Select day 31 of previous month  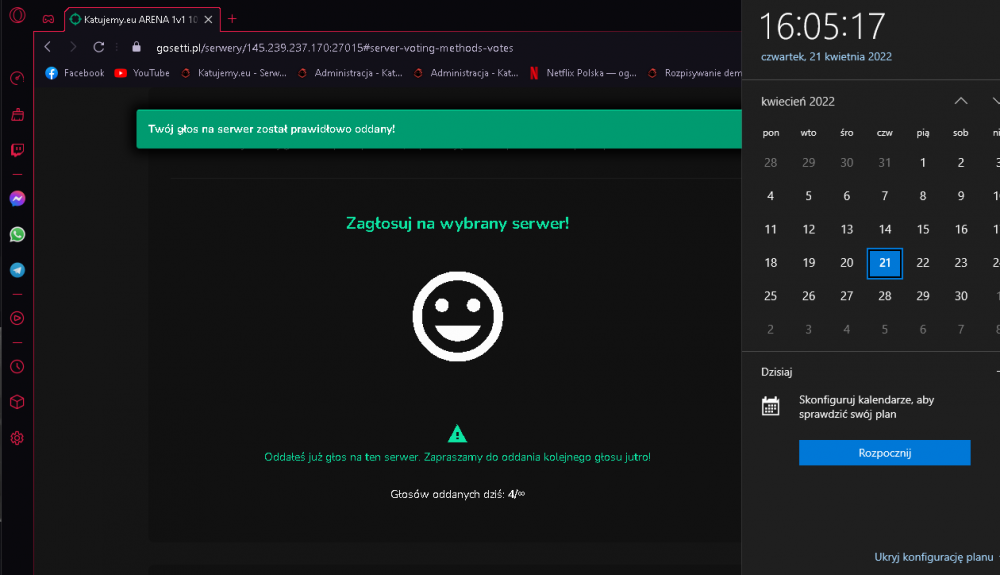pyautogui.click(x=885, y=163)
